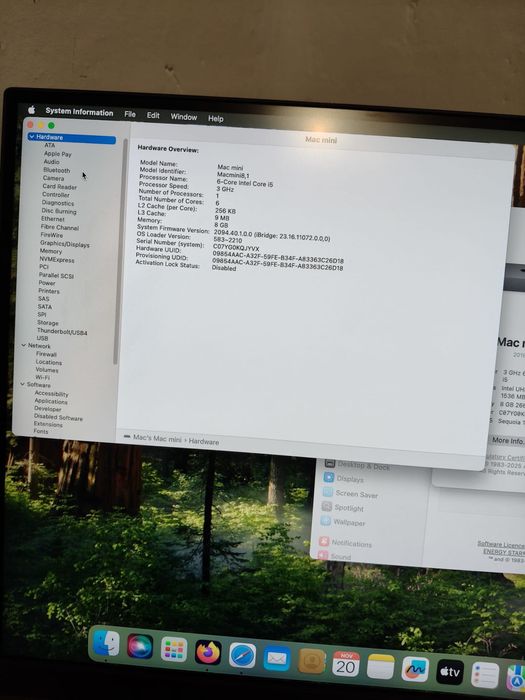Open Finder from the Dock
The image size is (525, 700).
pos(106,643)
